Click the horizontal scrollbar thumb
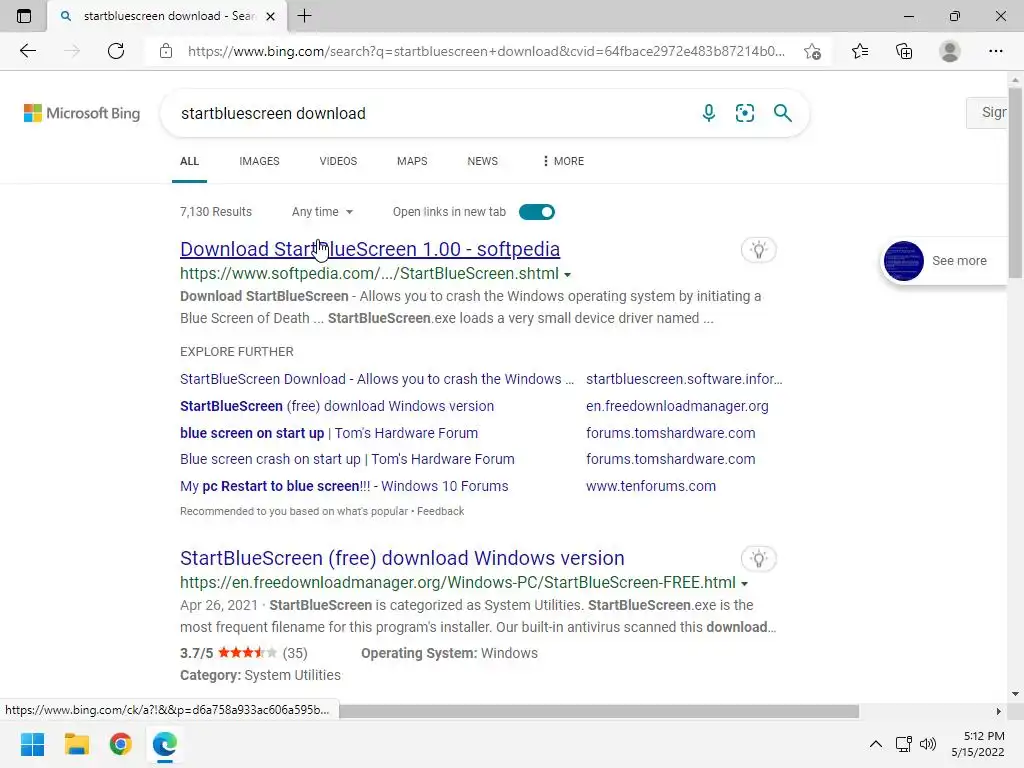 coord(599,711)
